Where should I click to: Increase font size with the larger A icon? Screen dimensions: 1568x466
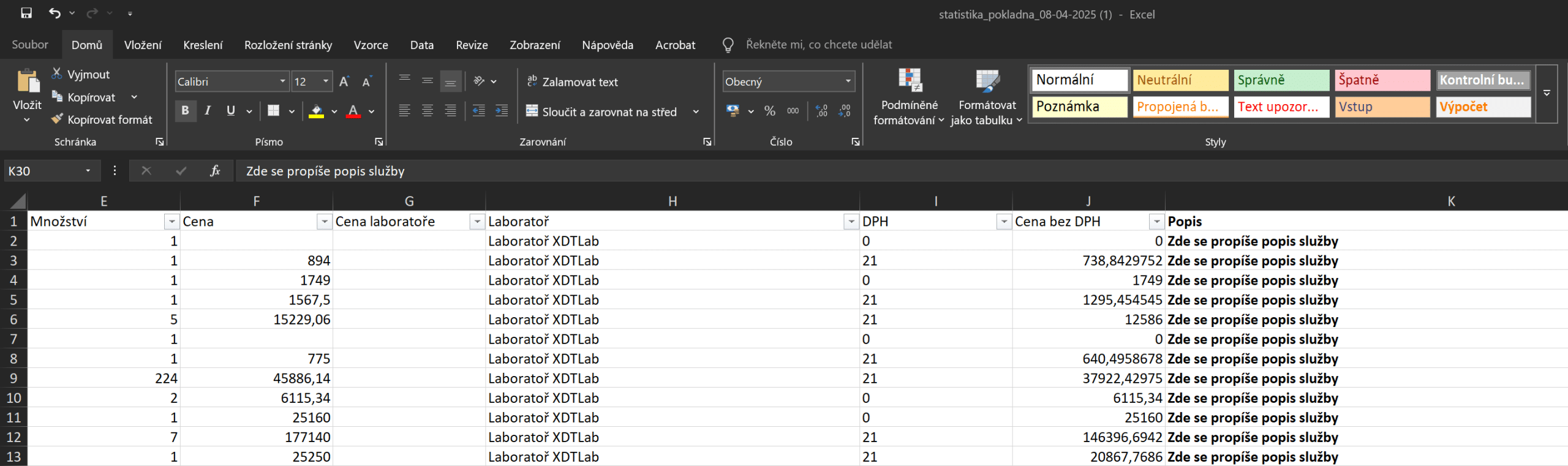click(344, 81)
